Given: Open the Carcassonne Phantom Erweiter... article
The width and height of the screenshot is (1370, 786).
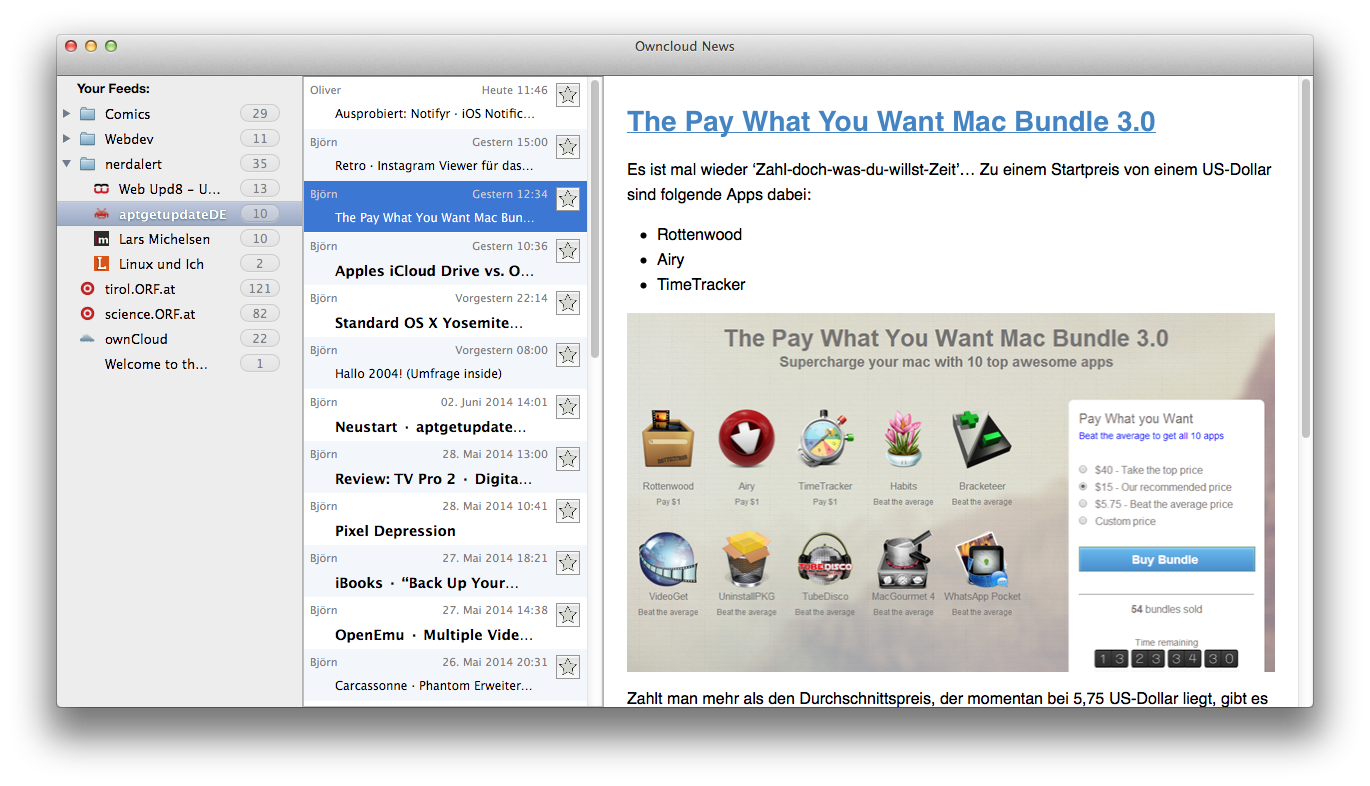Looking at the screenshot, I should (445, 675).
